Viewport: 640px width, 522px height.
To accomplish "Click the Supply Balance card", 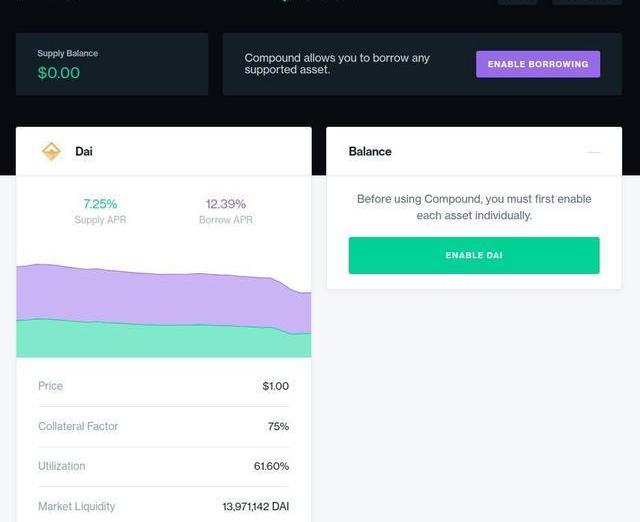I will (x=112, y=64).
